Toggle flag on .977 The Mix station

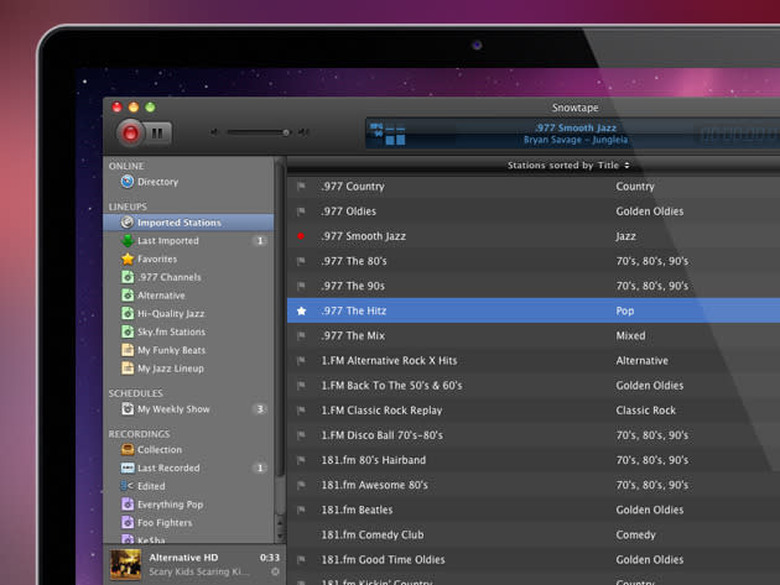(301, 336)
